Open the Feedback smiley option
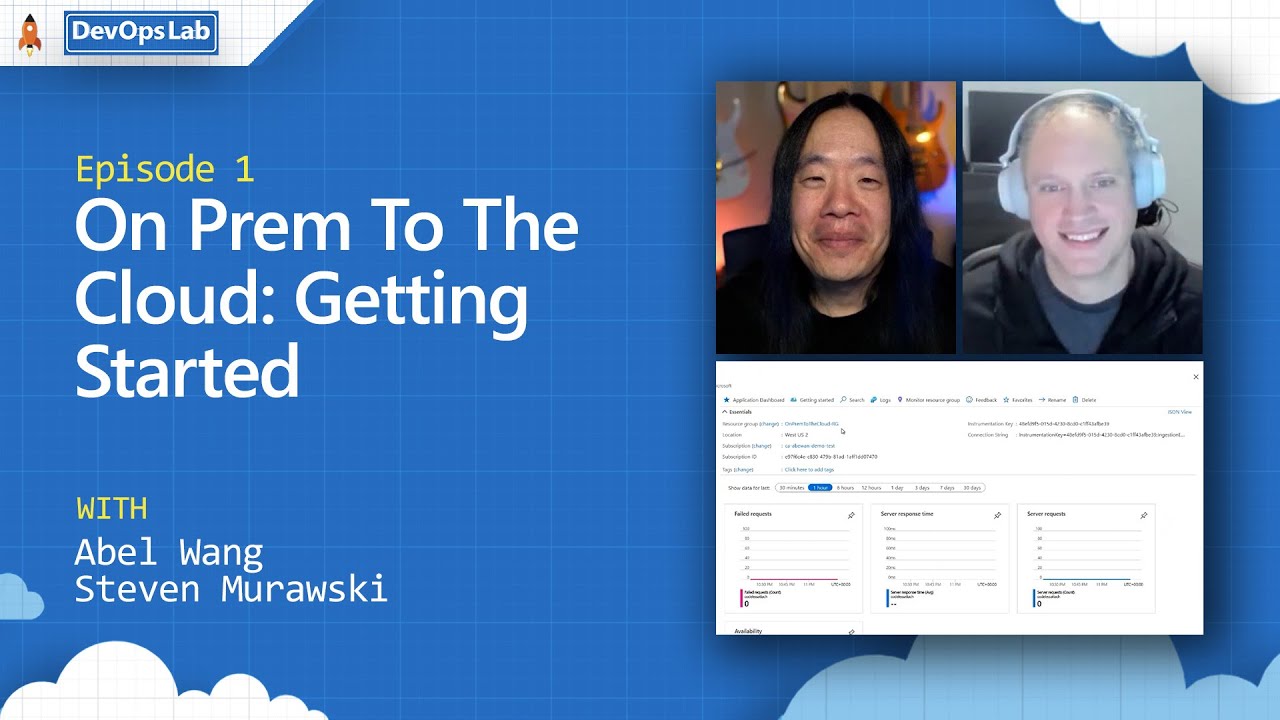1280x720 pixels. click(x=982, y=400)
